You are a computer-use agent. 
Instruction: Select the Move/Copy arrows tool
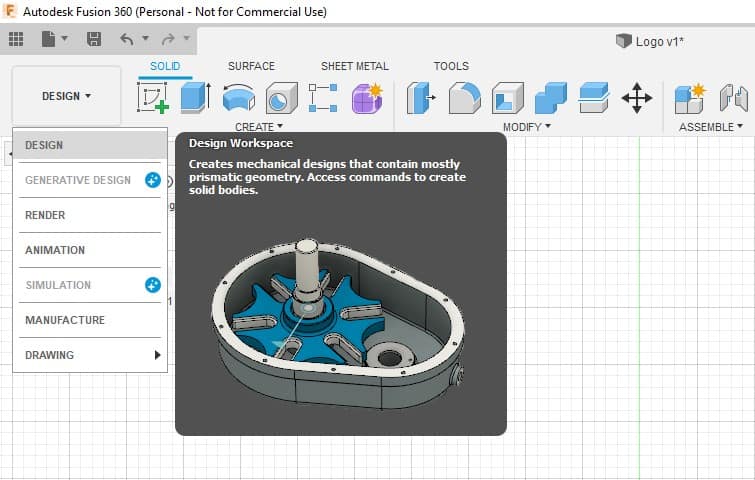[637, 98]
